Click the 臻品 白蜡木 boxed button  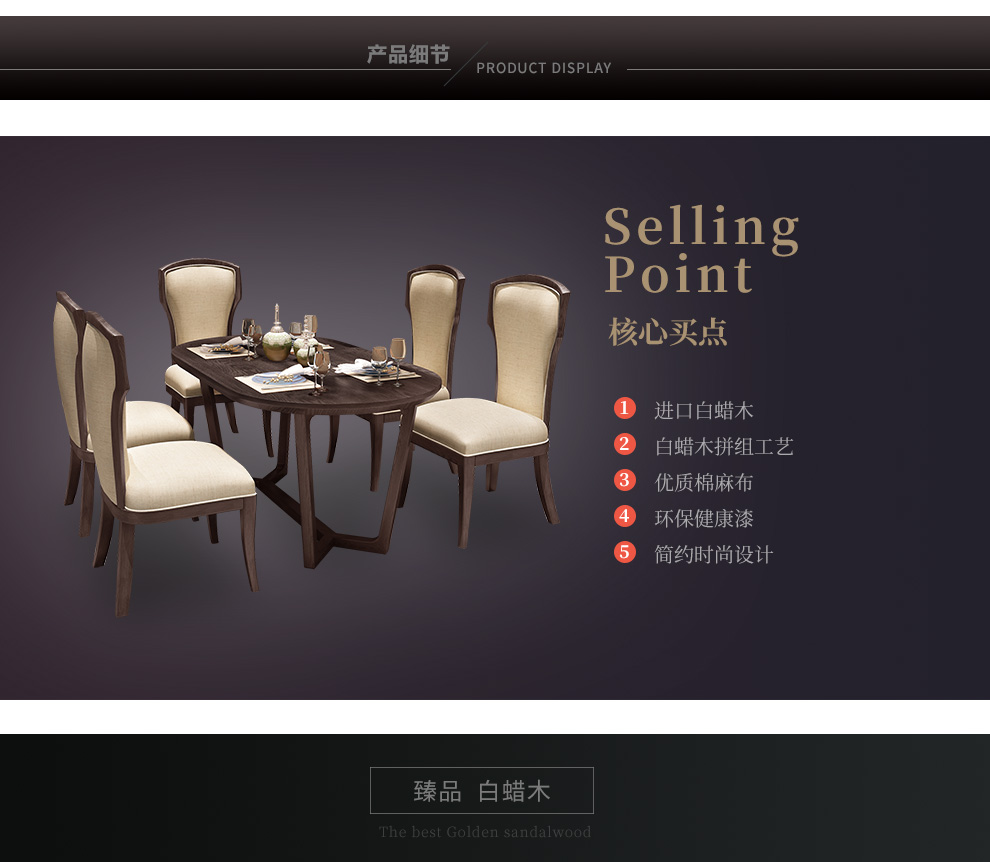tap(482, 790)
